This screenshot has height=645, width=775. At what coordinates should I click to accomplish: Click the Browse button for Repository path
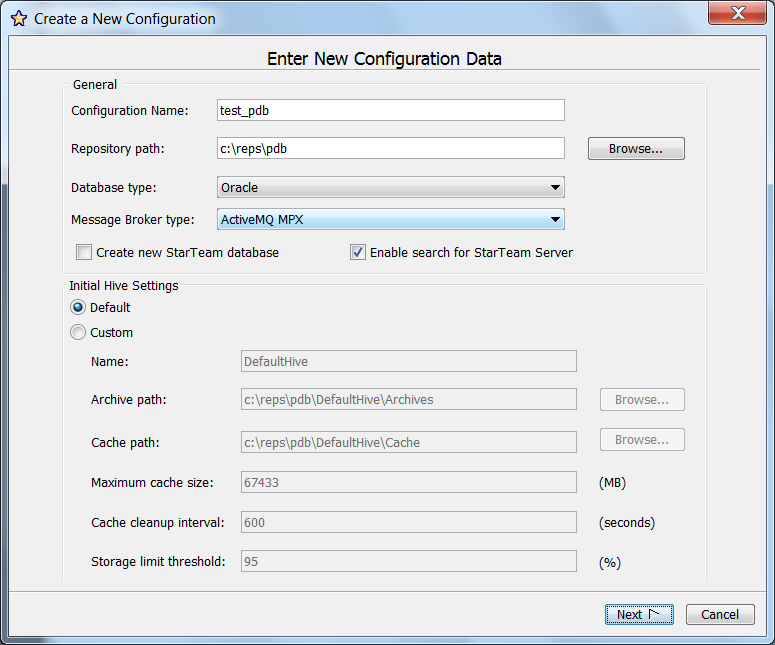coord(635,148)
